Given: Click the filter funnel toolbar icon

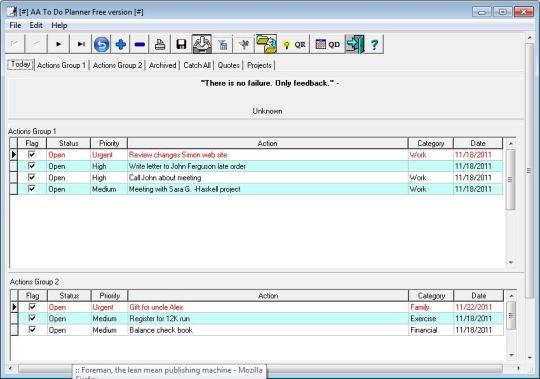Looking at the screenshot, I should pos(223,44).
